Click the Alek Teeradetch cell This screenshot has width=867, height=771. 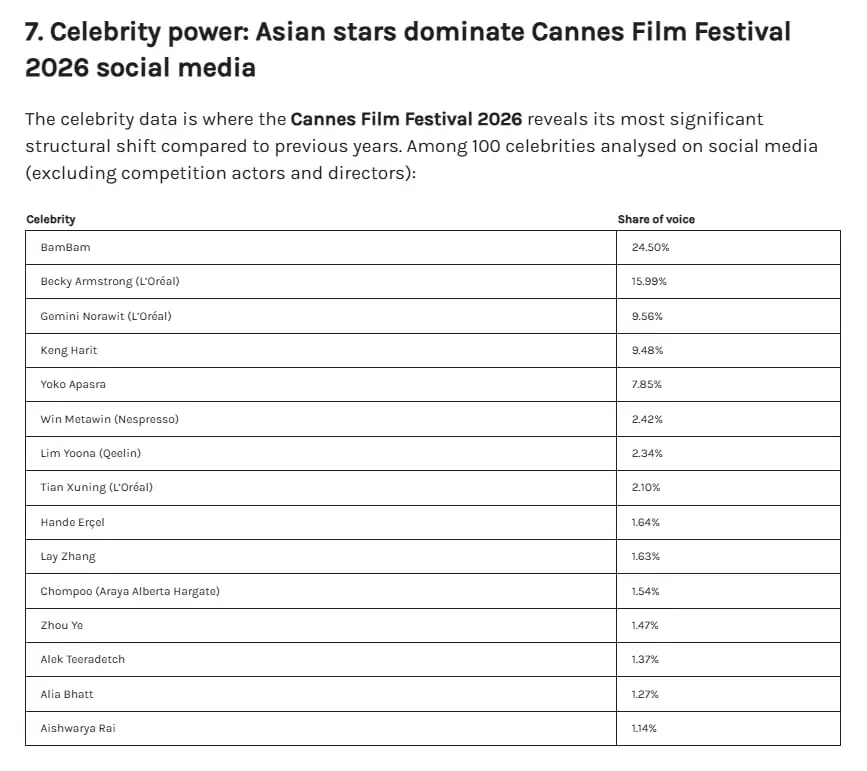(x=321, y=659)
